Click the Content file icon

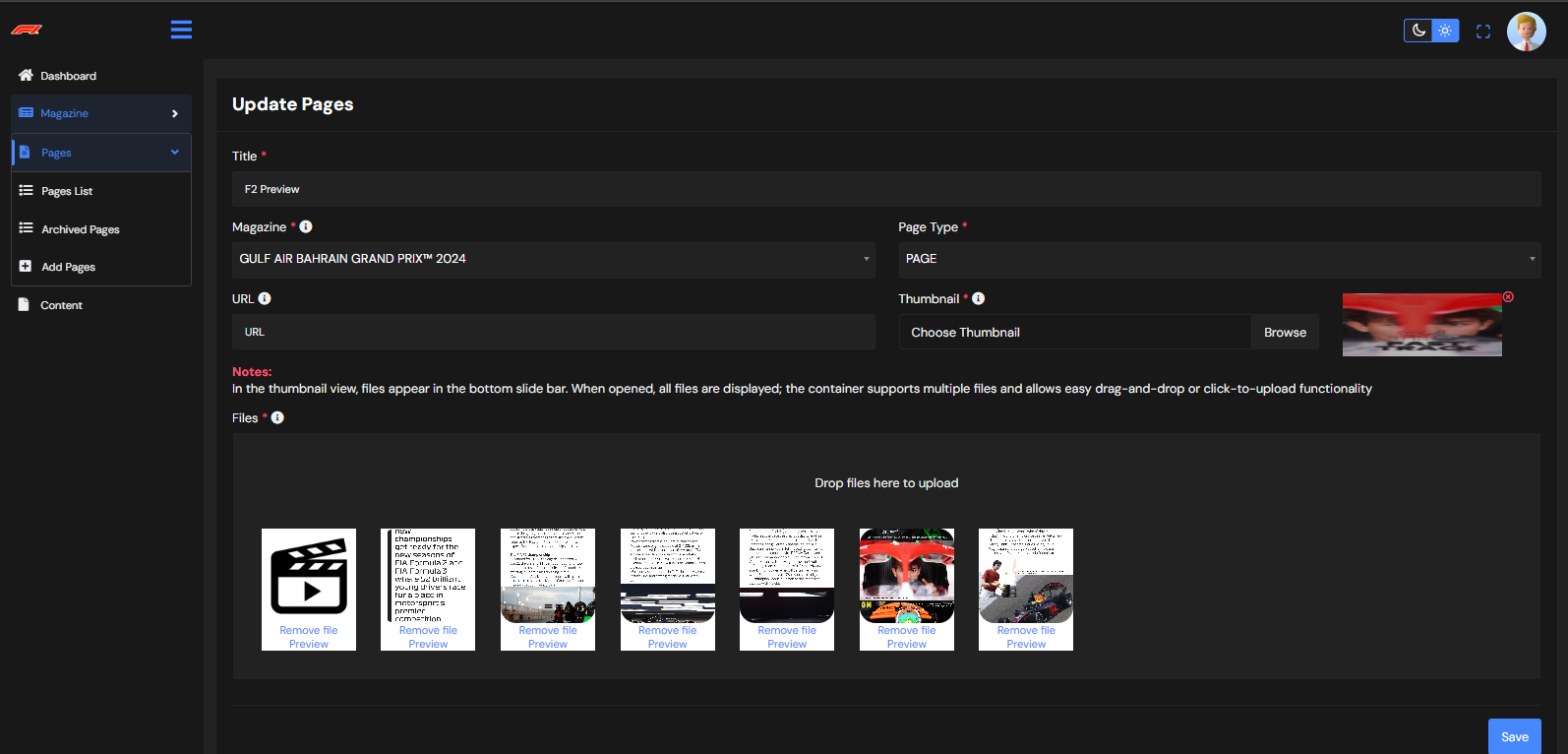click(24, 304)
